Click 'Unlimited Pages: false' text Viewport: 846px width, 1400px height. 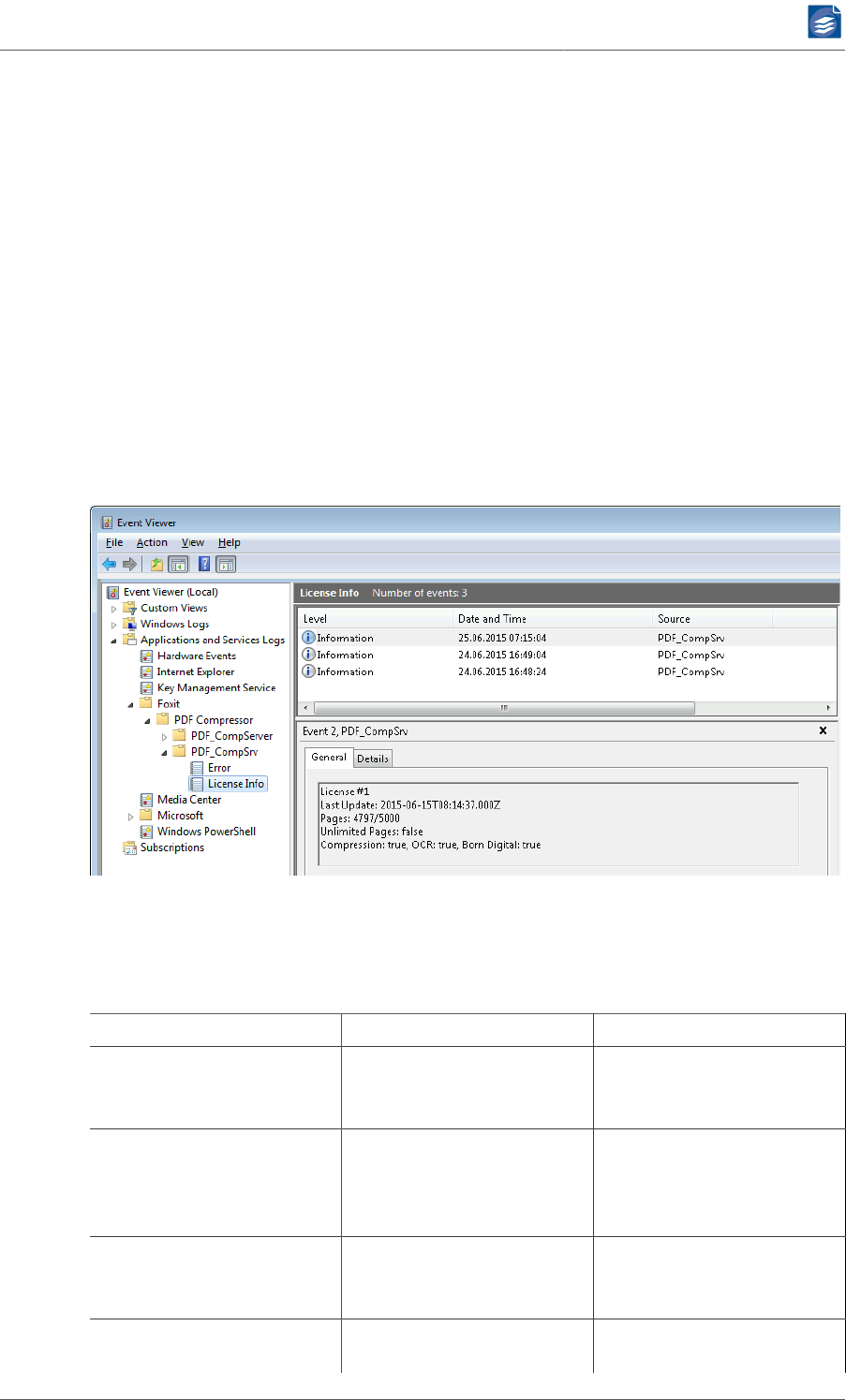372,832
